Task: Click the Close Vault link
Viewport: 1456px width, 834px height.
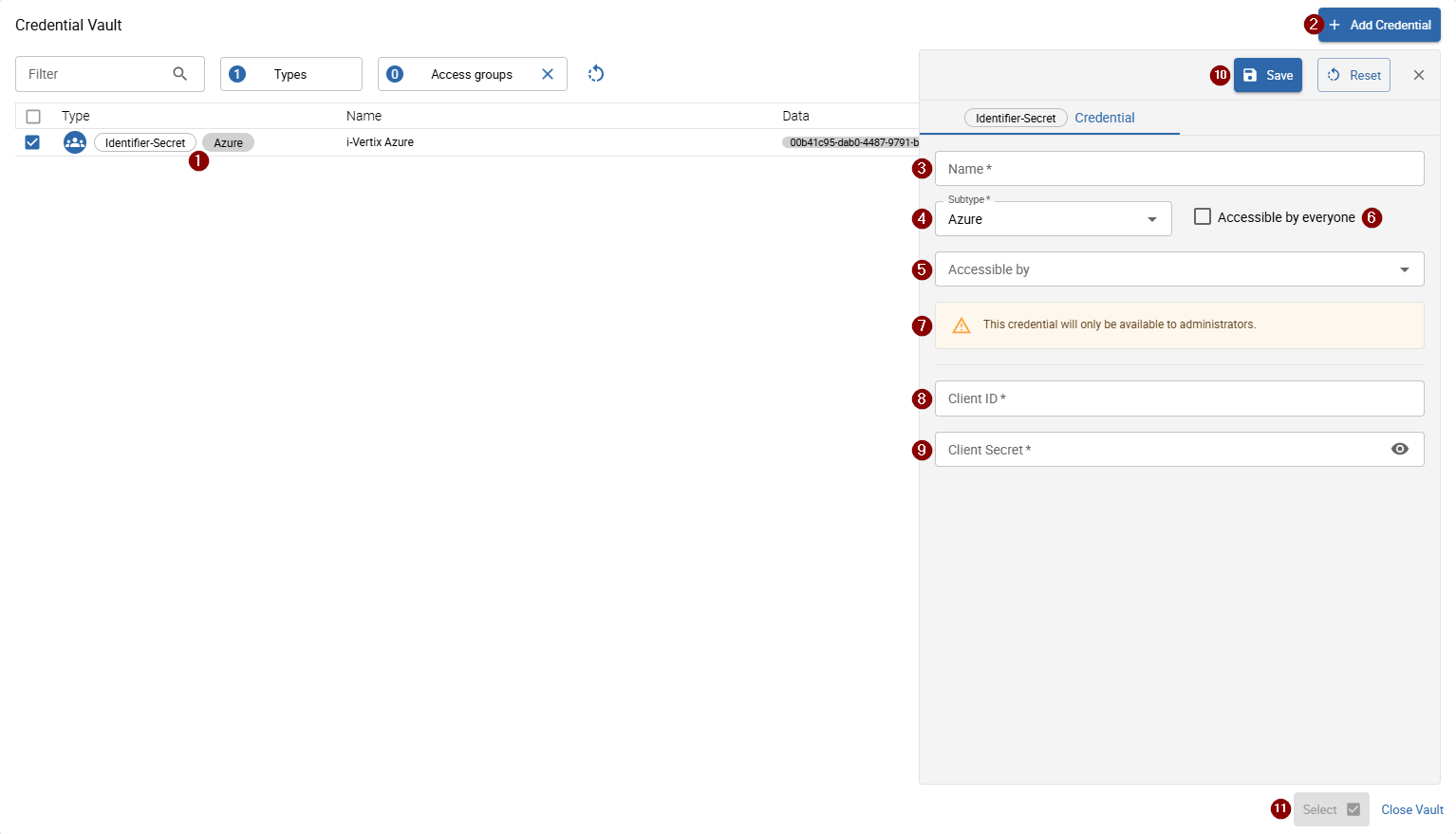Action: tap(1412, 809)
